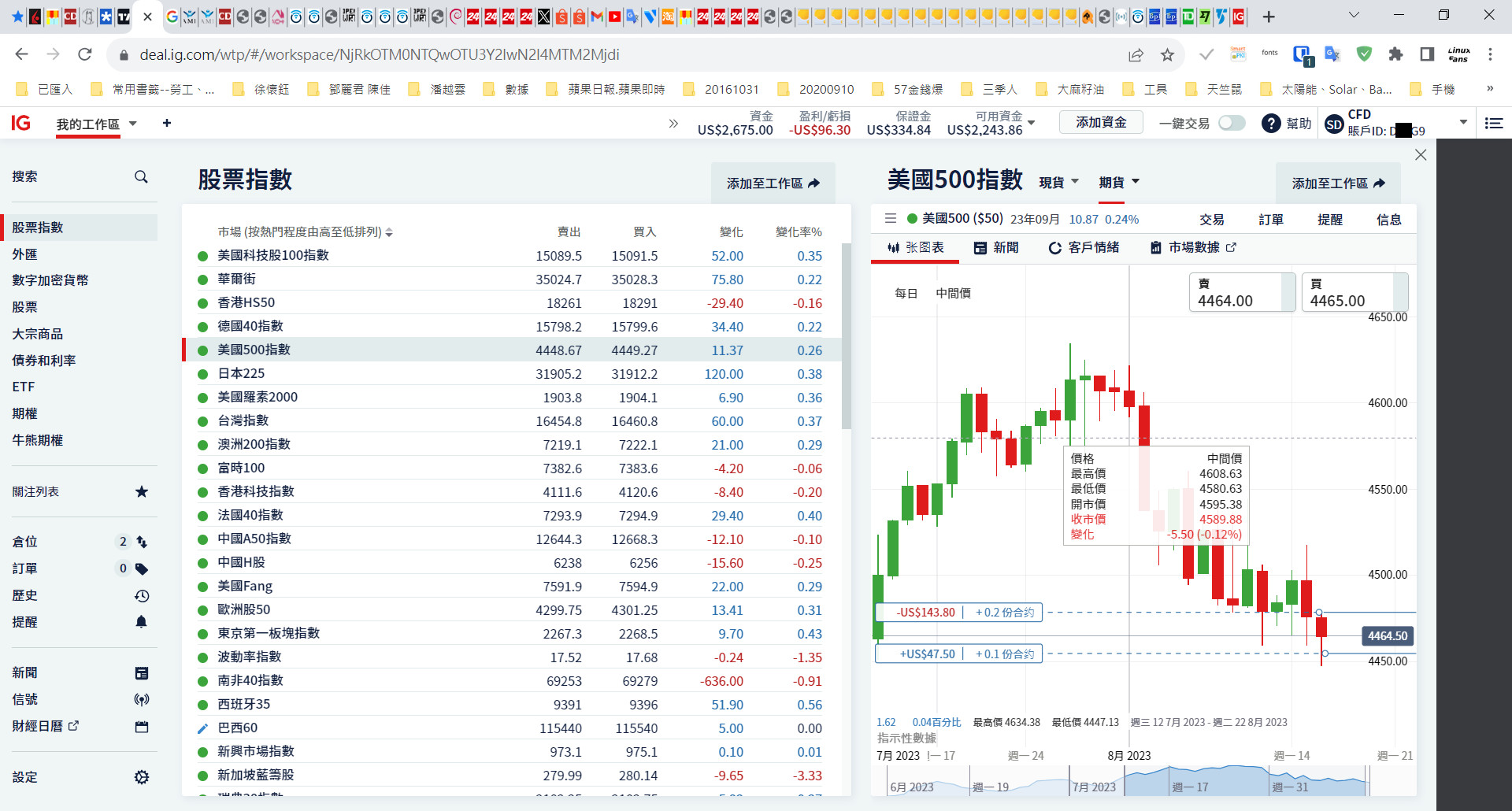Image resolution: width=1512 pixels, height=811 pixels.
Task: Click the browser address bar URL
Action: coord(380,54)
